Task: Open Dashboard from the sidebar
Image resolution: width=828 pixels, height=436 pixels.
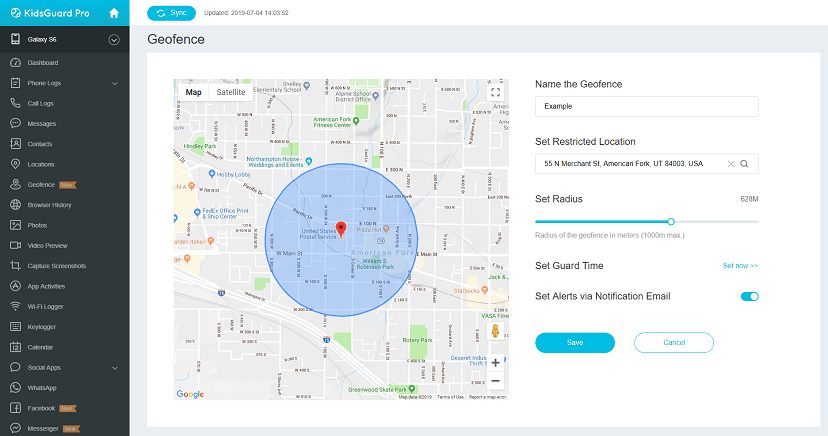Action: (43, 63)
